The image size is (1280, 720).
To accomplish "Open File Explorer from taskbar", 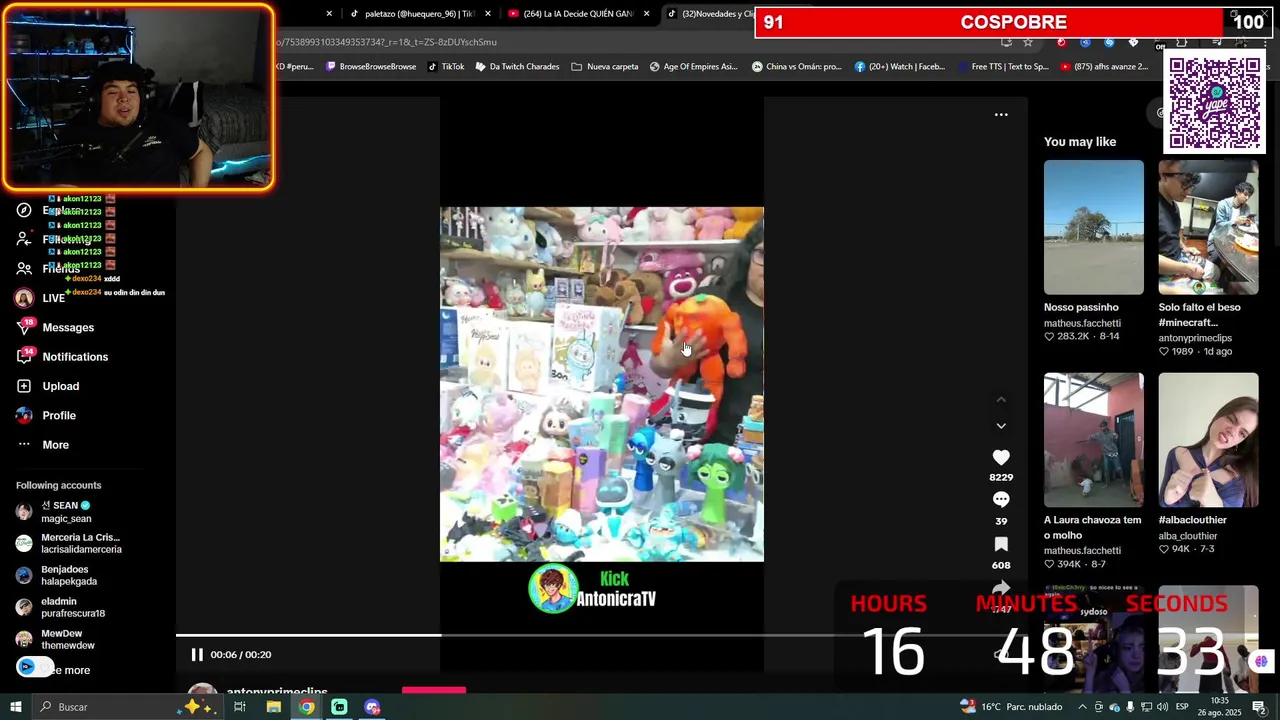I will coord(273,707).
